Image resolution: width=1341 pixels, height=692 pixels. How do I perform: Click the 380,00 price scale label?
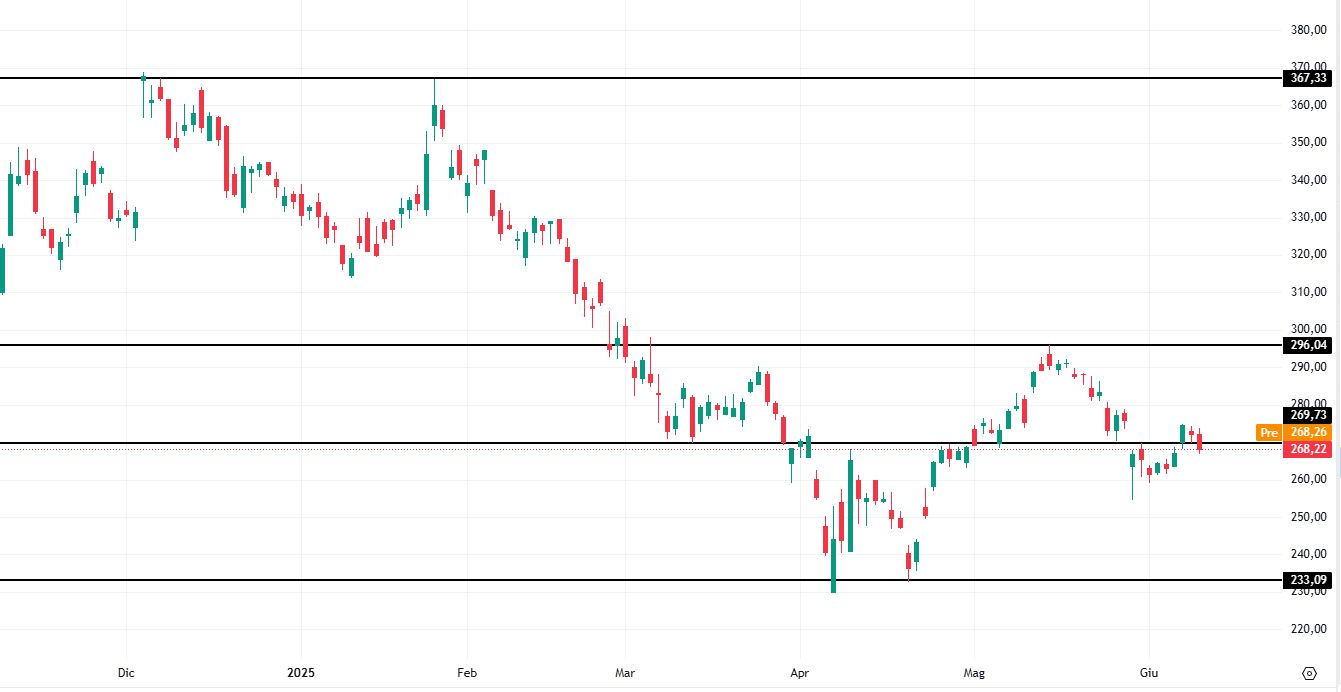coord(1308,30)
